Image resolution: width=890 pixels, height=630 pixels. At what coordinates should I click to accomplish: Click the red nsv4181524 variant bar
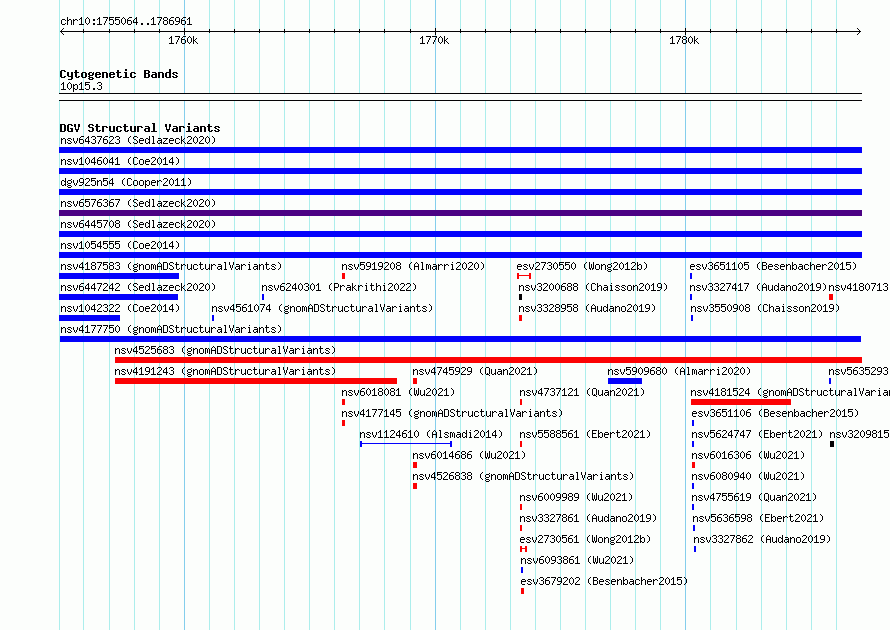740,402
